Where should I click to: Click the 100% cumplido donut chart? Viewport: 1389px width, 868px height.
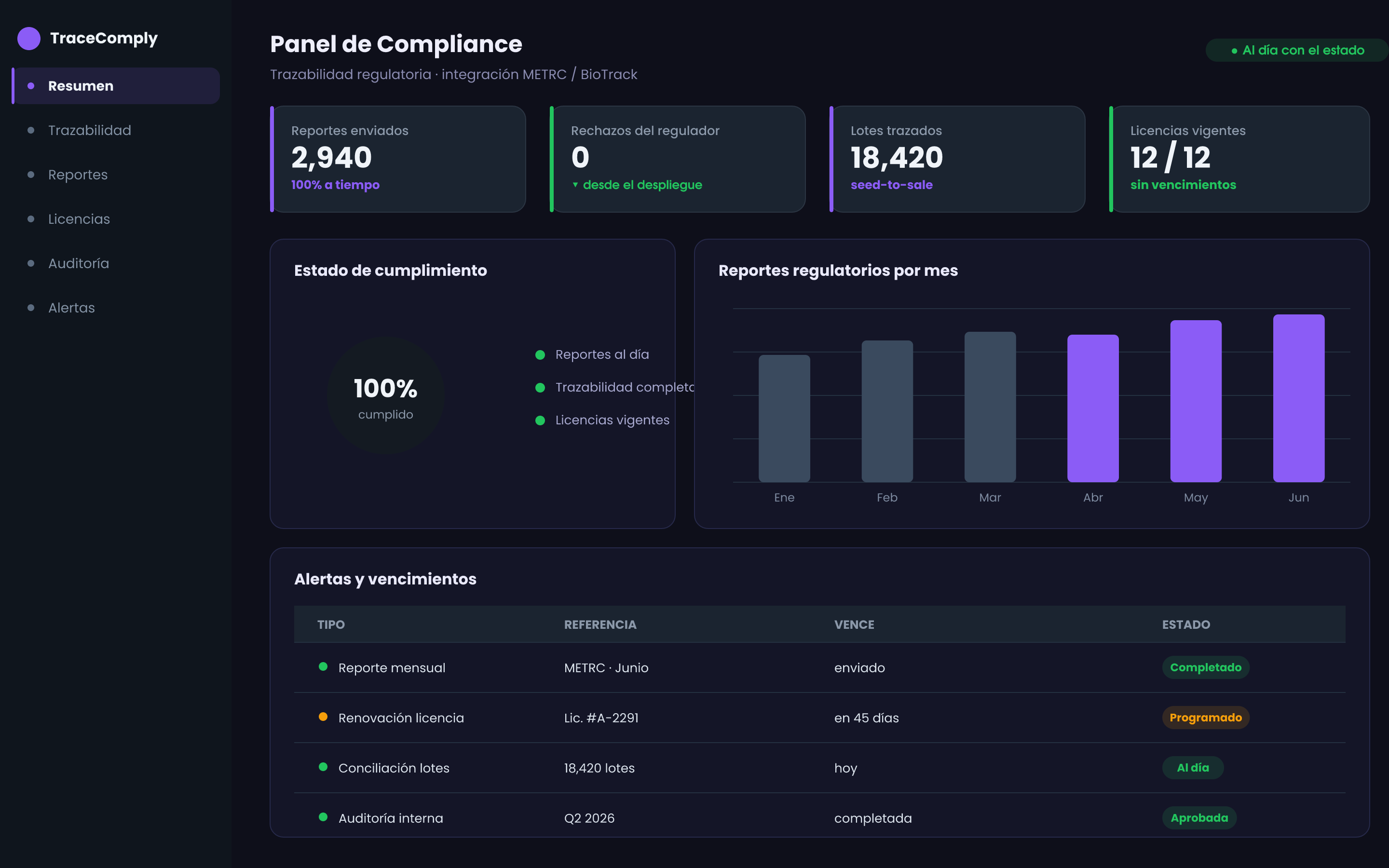tap(386, 395)
